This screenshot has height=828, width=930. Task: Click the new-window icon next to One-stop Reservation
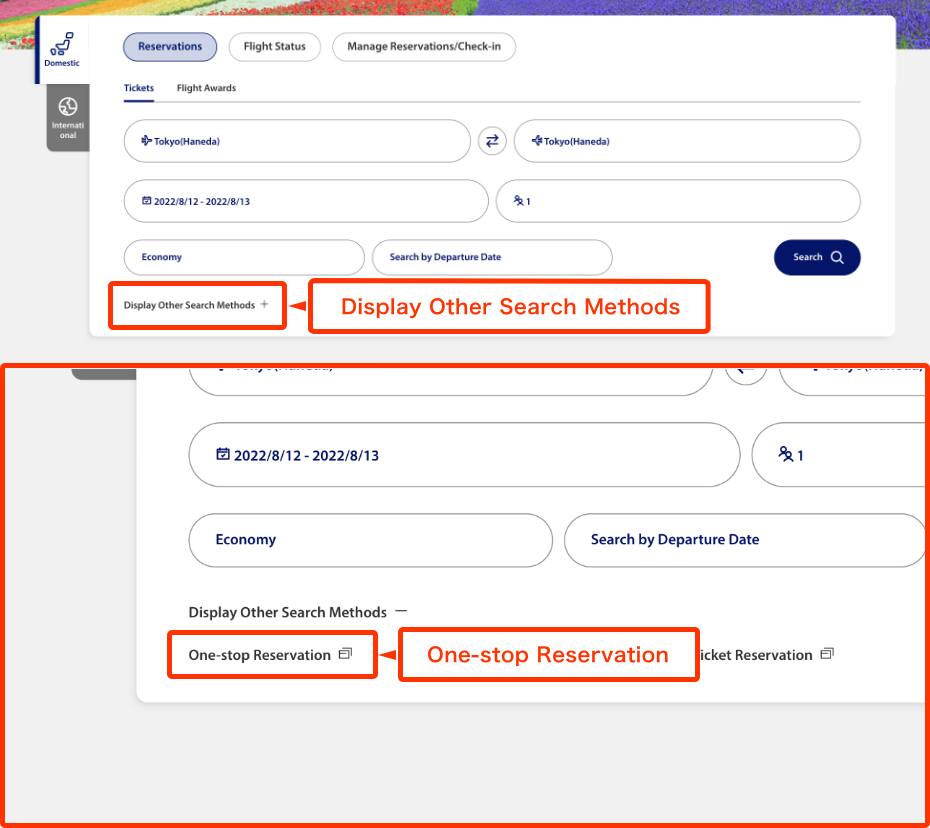tap(345, 654)
